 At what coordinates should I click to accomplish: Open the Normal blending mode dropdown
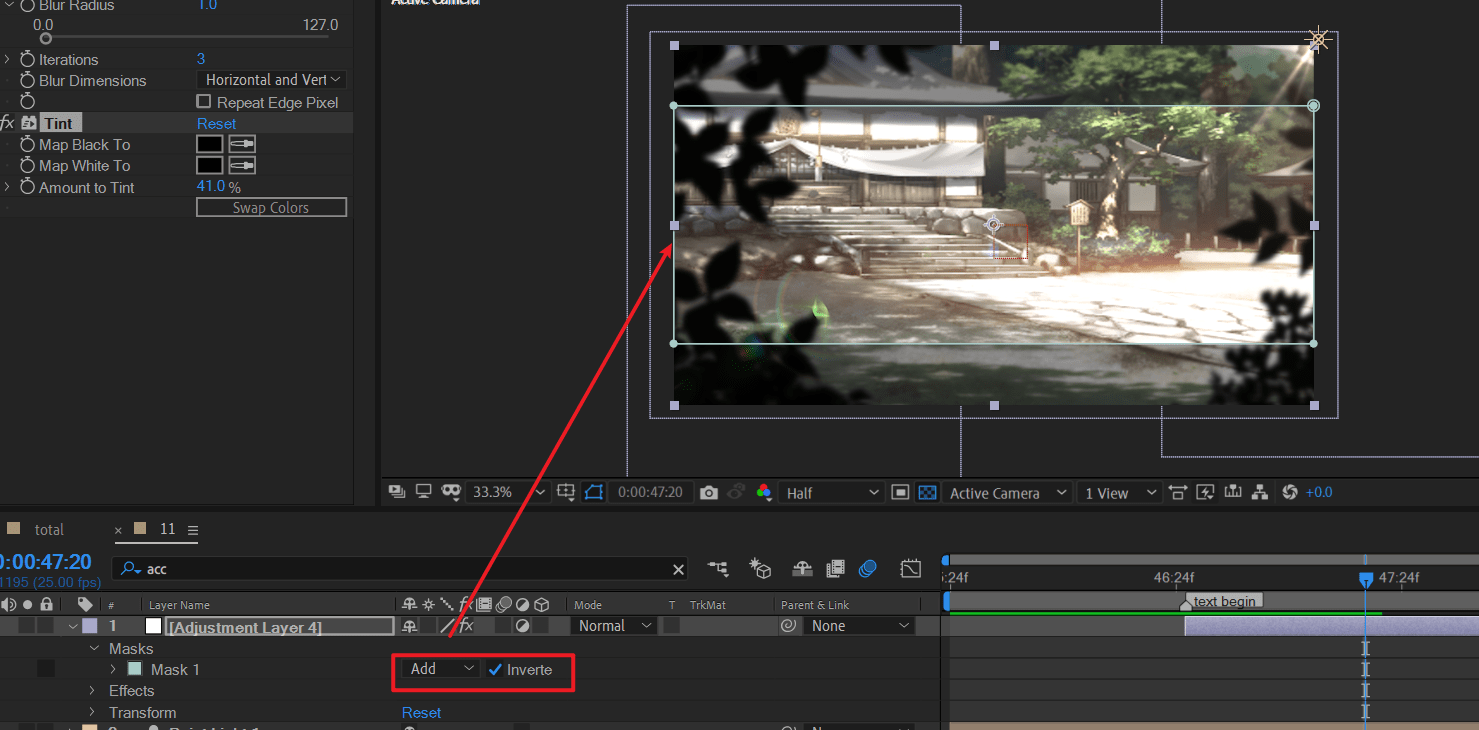[613, 626]
